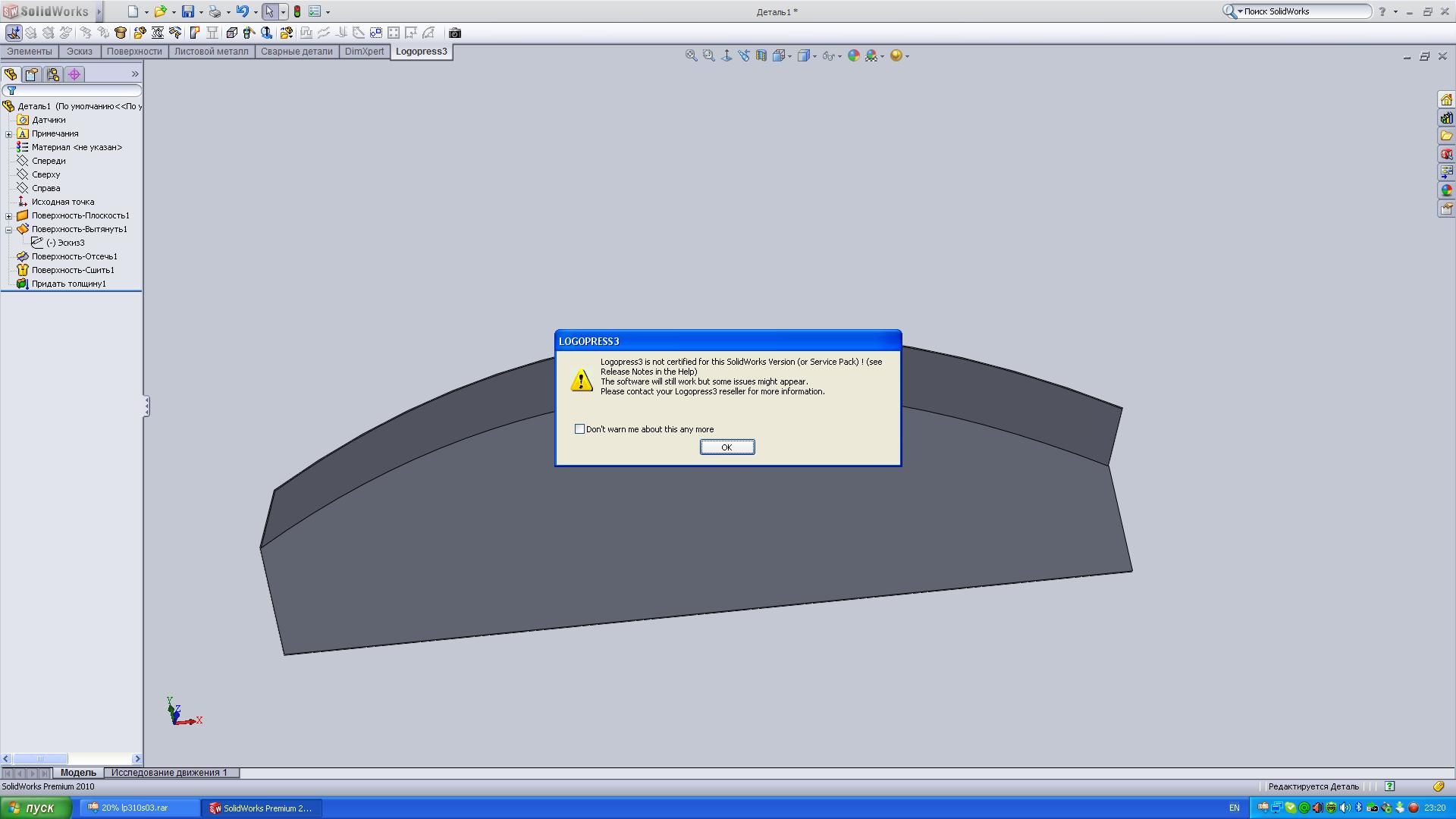Select Материал <не указан> in tree
The image size is (1456, 819).
[77, 147]
